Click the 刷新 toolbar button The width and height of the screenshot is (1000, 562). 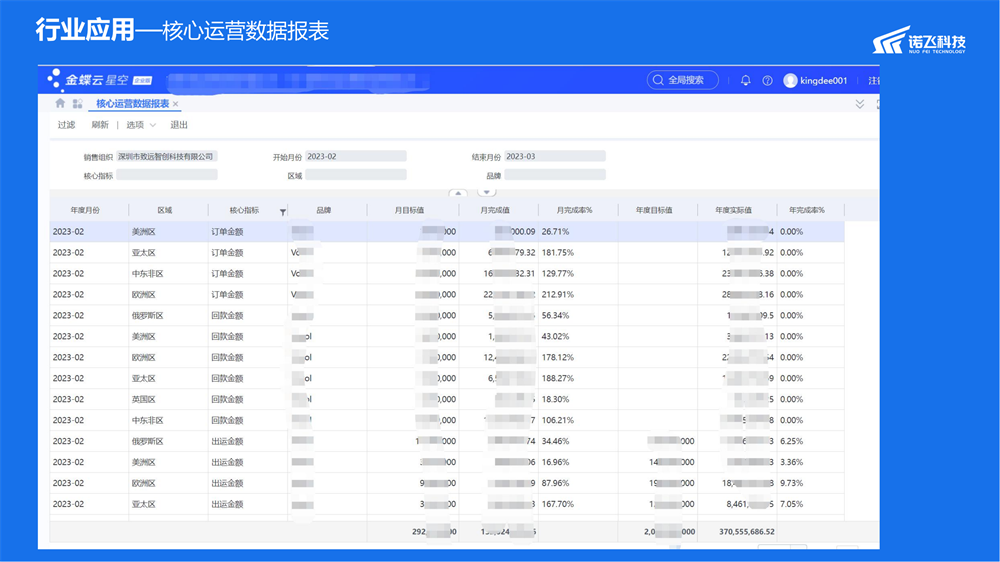[100, 125]
